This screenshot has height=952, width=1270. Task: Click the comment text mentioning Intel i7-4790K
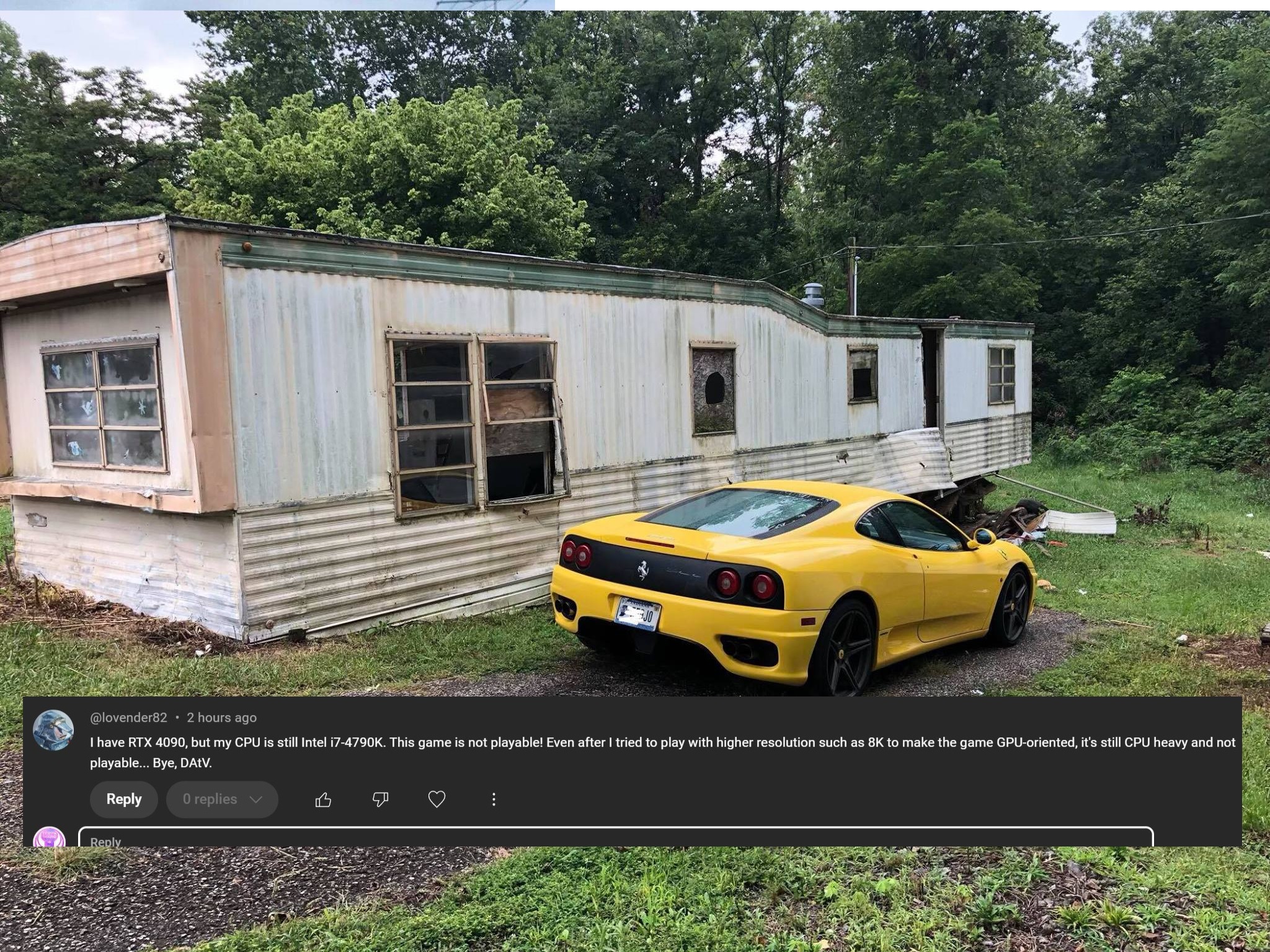click(663, 752)
